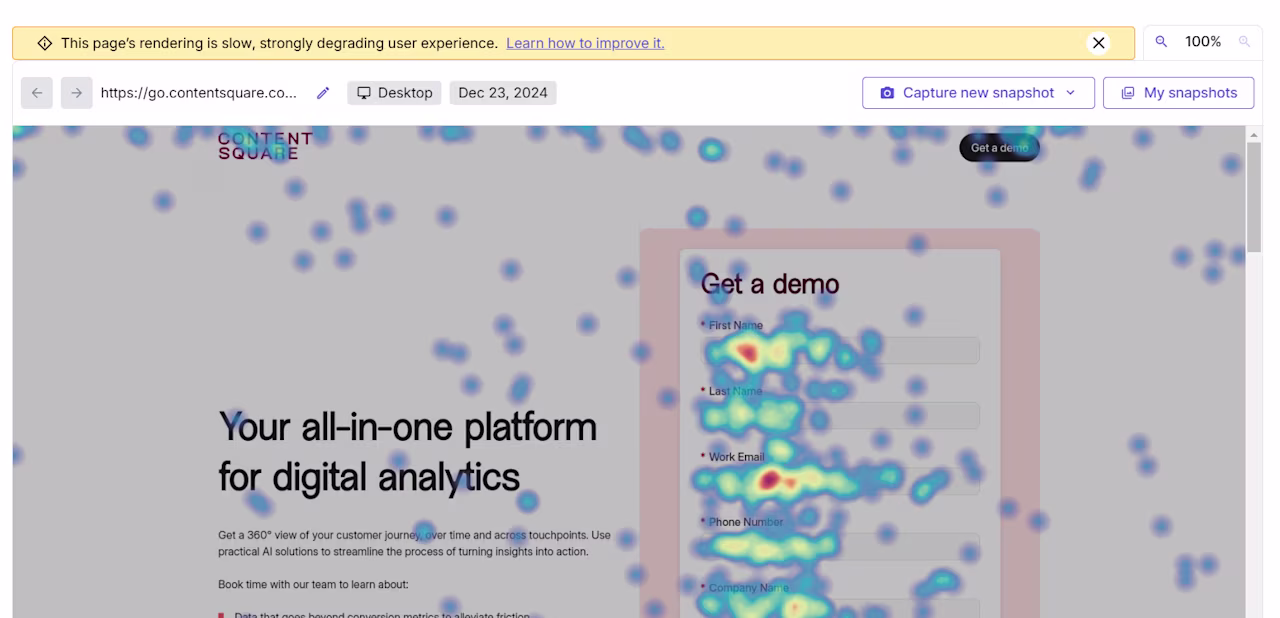The width and height of the screenshot is (1280, 618).
Task: Edit the page URL with pencil icon
Action: pyautogui.click(x=323, y=93)
